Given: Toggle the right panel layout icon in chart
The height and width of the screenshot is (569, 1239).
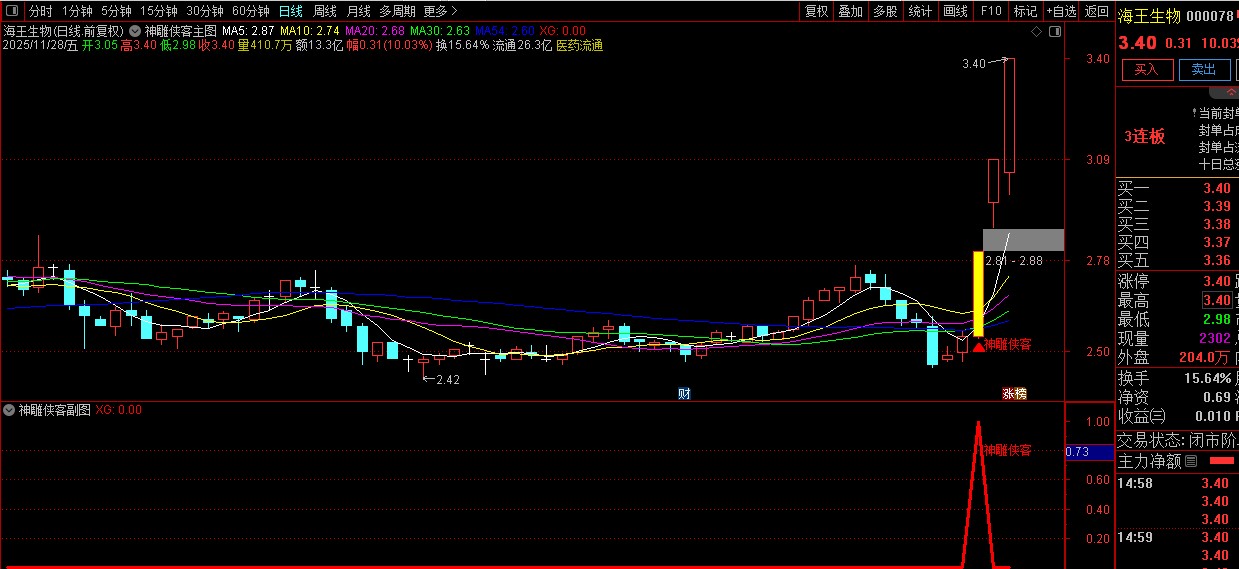Looking at the screenshot, I should 1053,32.
